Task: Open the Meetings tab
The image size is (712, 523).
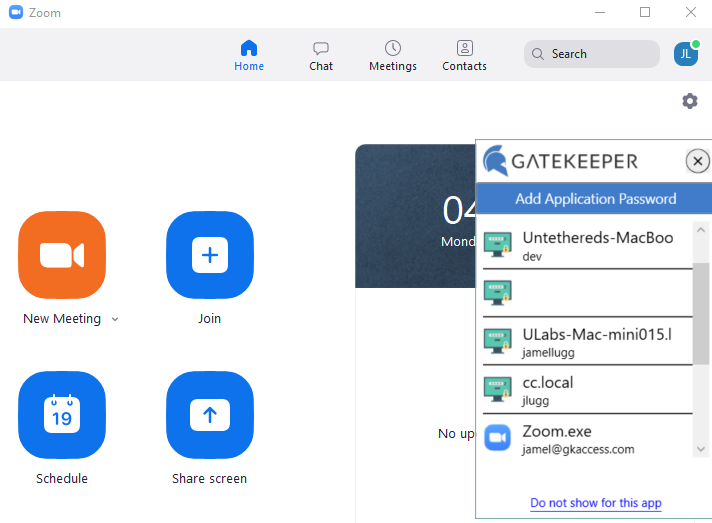Action: pyautogui.click(x=393, y=55)
